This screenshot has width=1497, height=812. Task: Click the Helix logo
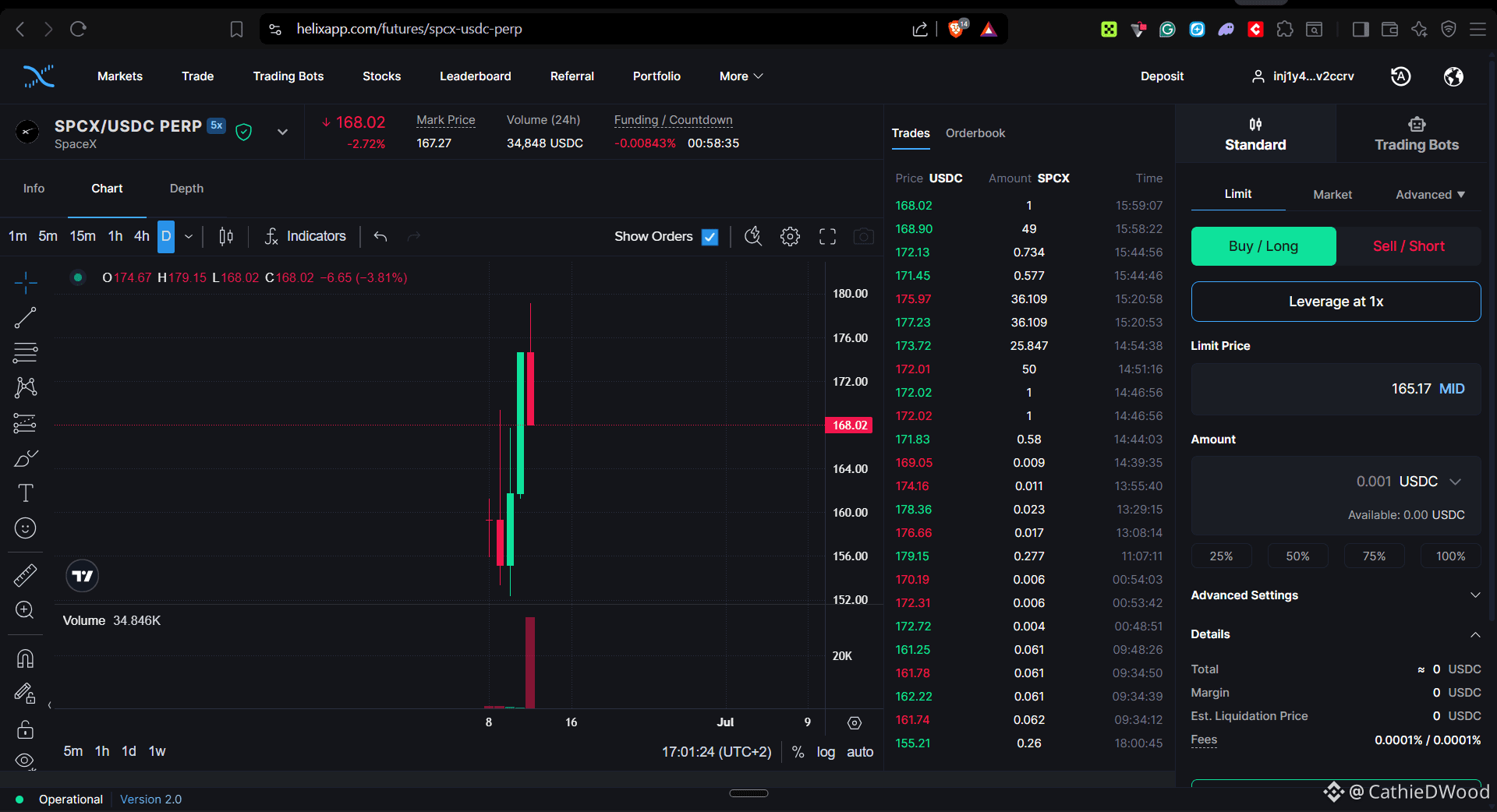pos(38,76)
